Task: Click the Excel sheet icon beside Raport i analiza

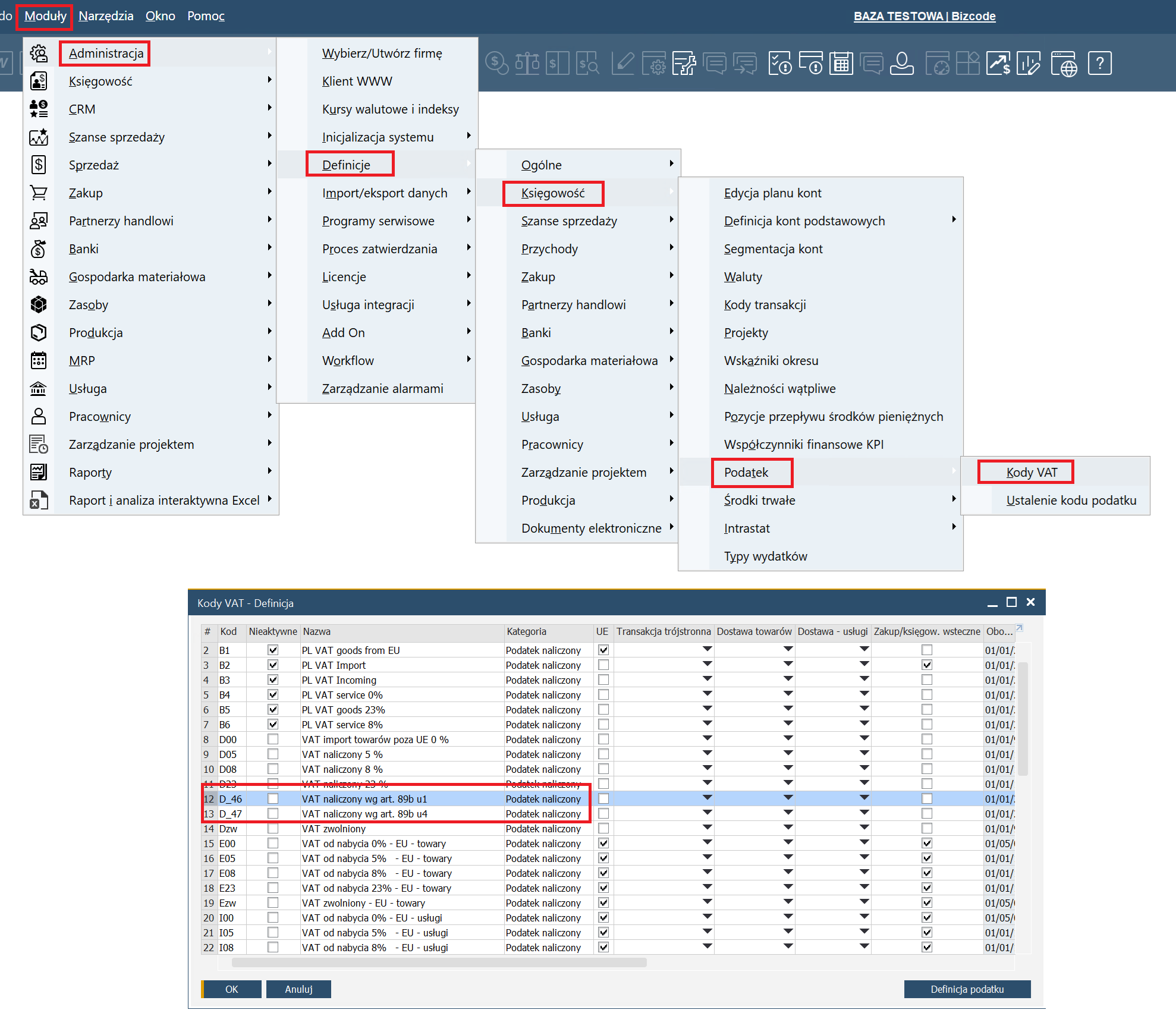Action: 39,500
